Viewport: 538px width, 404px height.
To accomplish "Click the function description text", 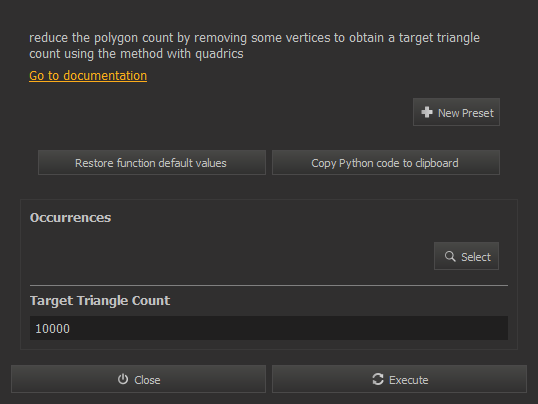I will 254,46.
